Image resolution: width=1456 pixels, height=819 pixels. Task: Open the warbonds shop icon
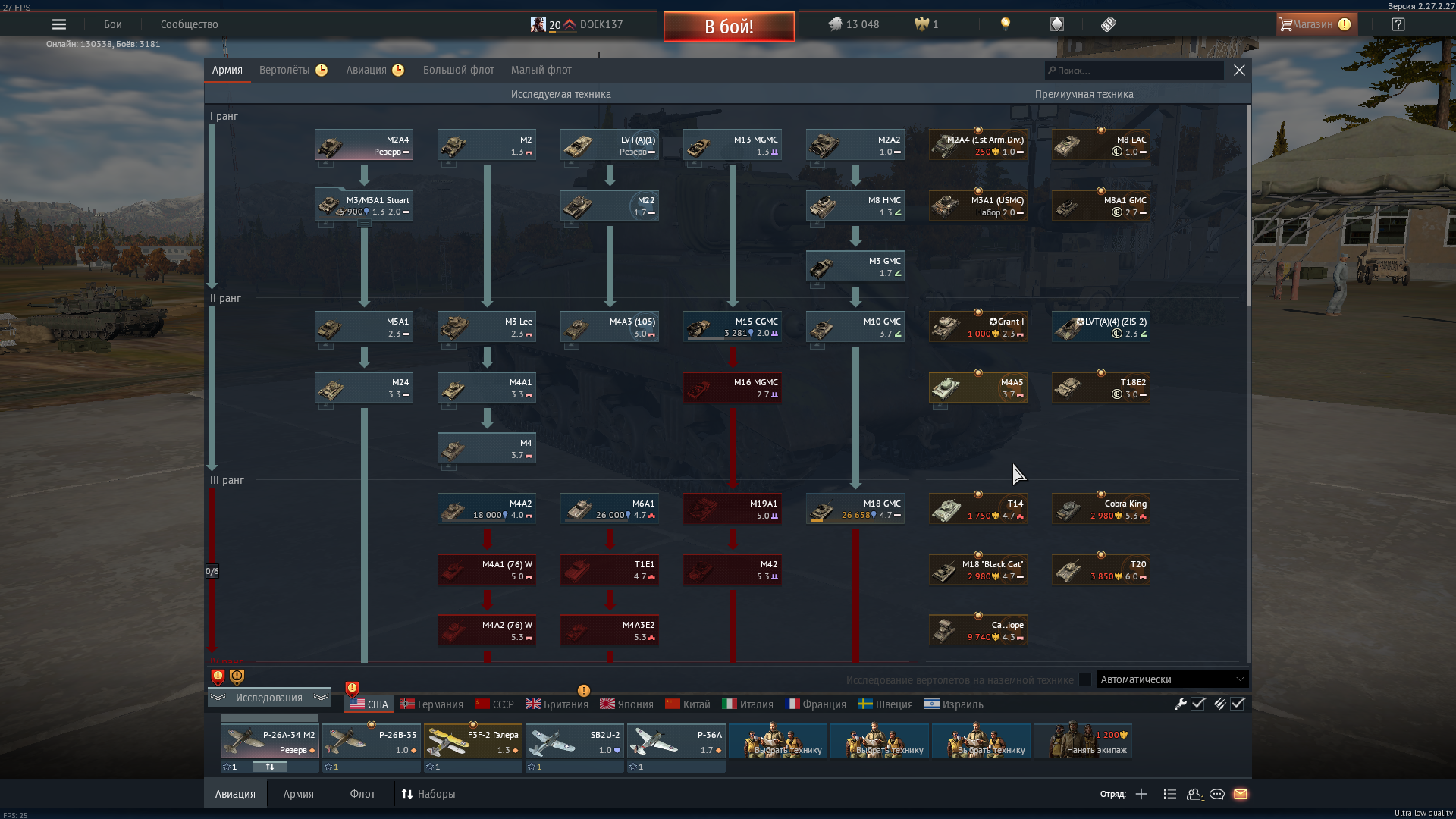pyautogui.click(x=1057, y=24)
